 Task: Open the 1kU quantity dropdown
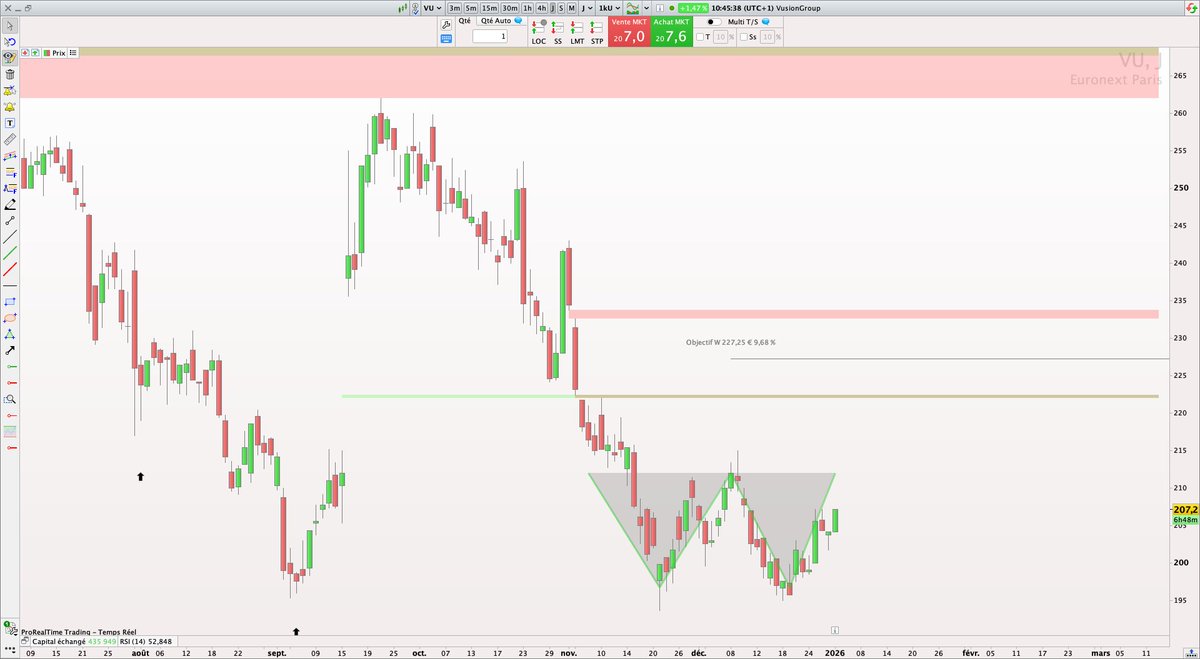point(608,8)
